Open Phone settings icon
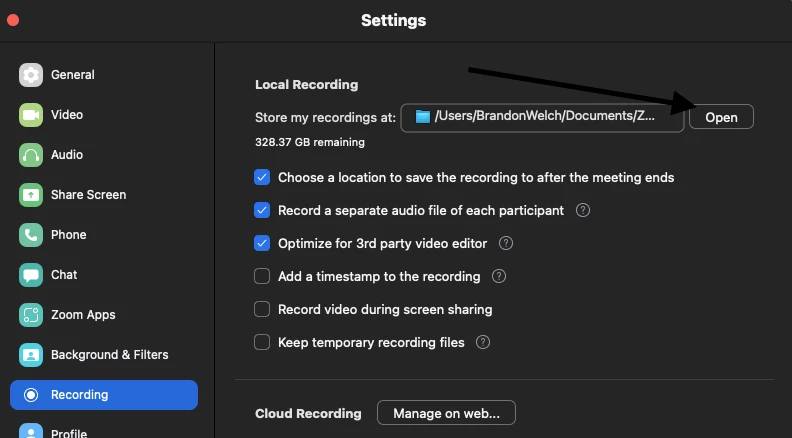Image resolution: width=792 pixels, height=438 pixels. point(31,235)
